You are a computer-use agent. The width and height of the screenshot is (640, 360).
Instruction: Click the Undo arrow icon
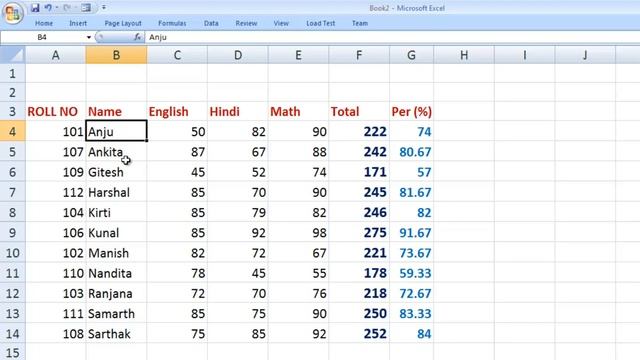(x=48, y=8)
